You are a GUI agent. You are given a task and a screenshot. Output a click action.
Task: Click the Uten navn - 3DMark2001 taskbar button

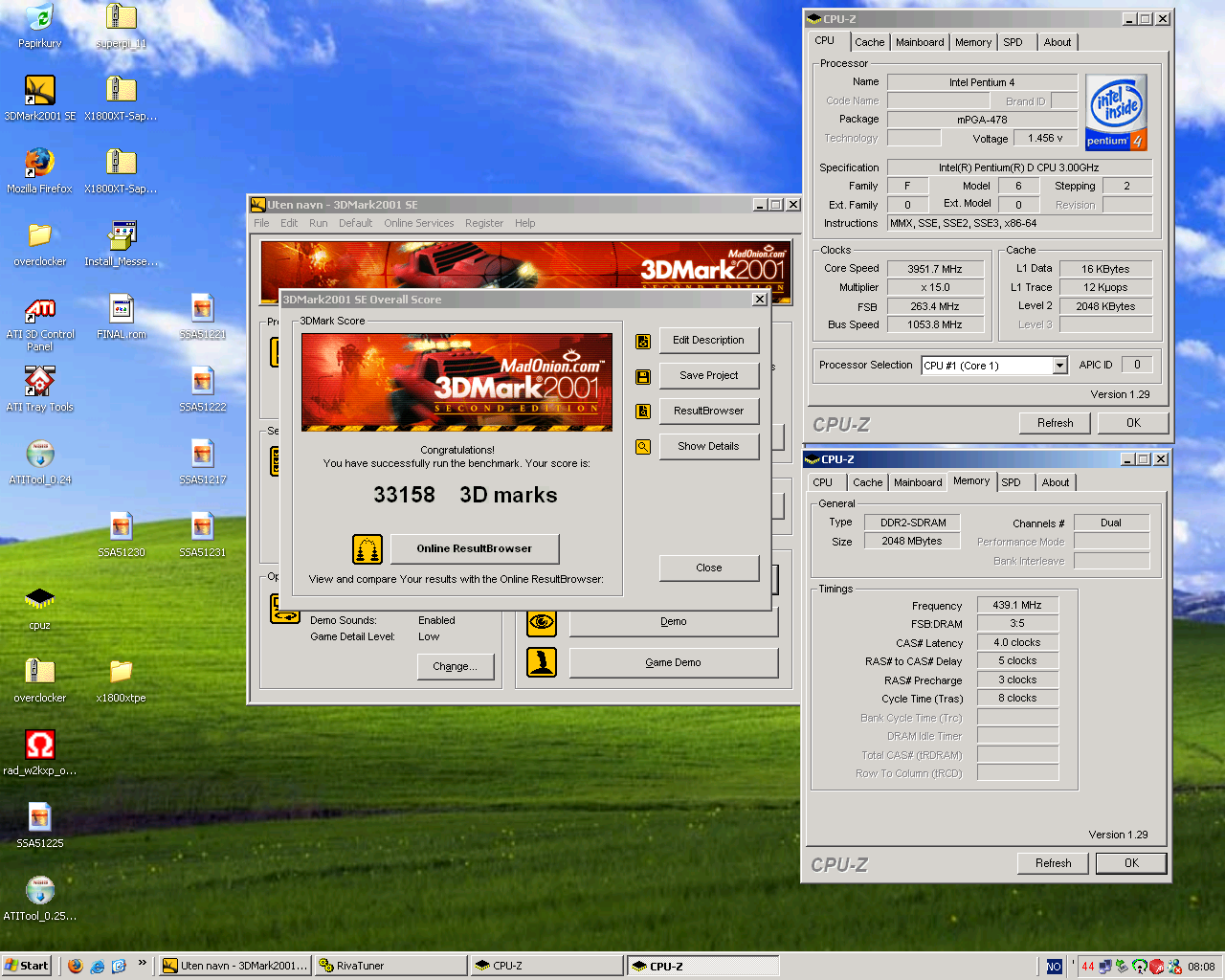[234, 966]
